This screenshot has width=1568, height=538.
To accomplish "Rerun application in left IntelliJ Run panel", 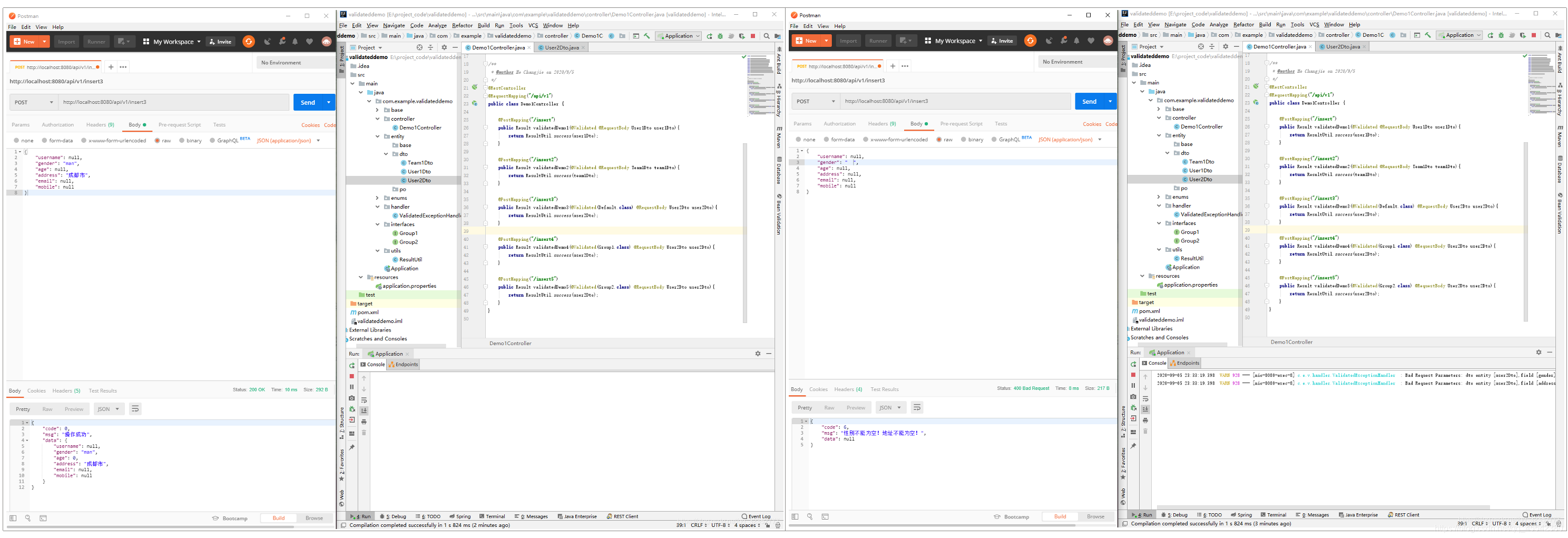I will (x=352, y=366).
